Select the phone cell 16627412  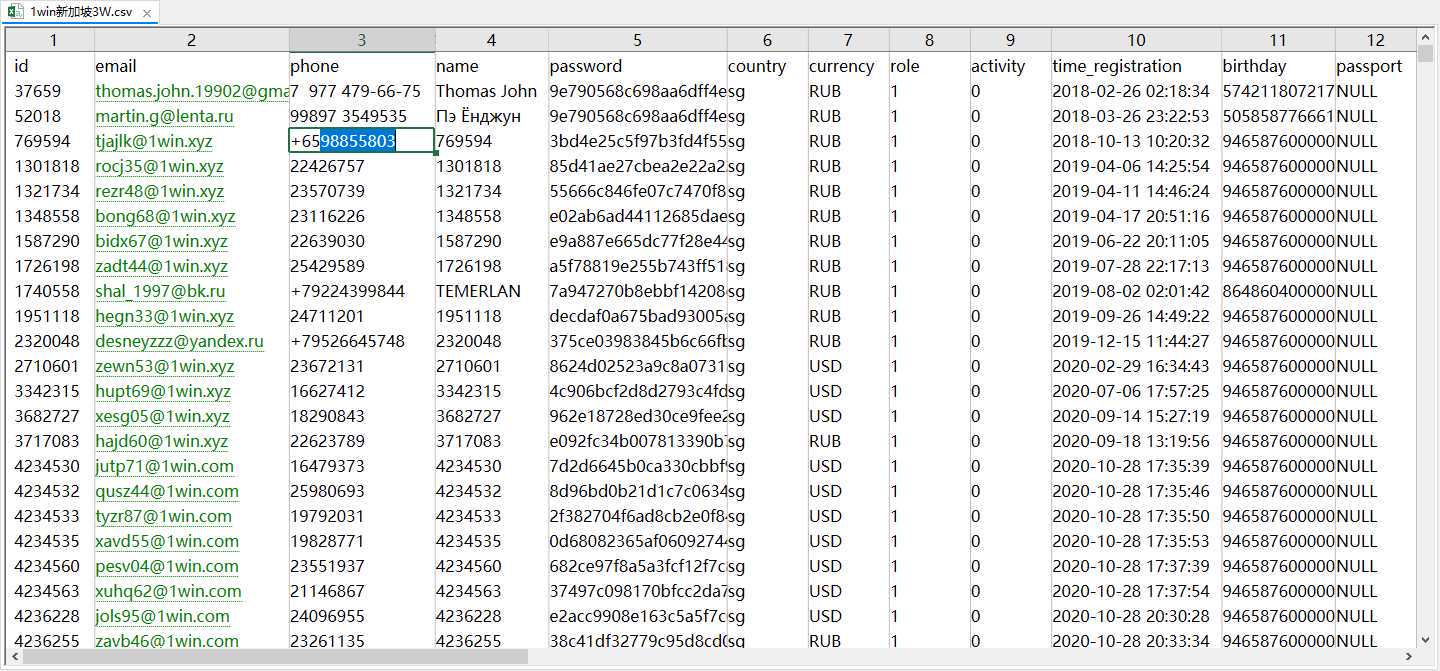tap(362, 391)
